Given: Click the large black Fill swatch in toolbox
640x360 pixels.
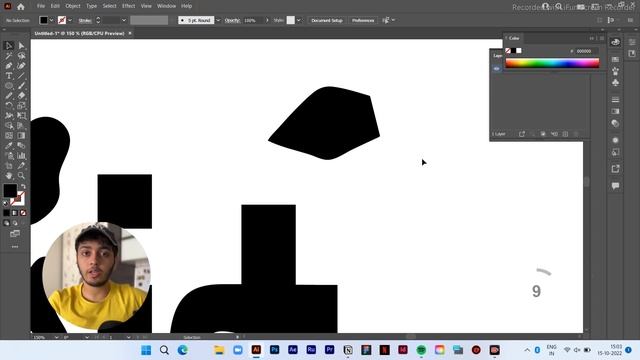Looking at the screenshot, I should click(x=10, y=190).
